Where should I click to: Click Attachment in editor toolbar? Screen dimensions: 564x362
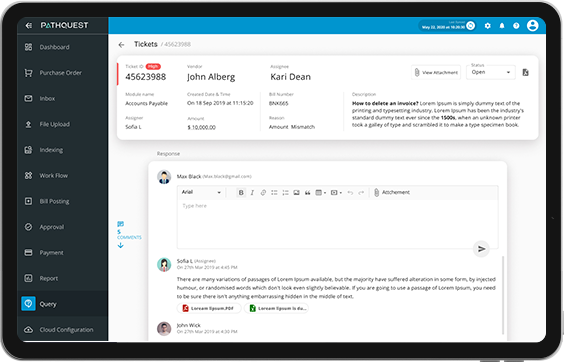pyautogui.click(x=392, y=193)
